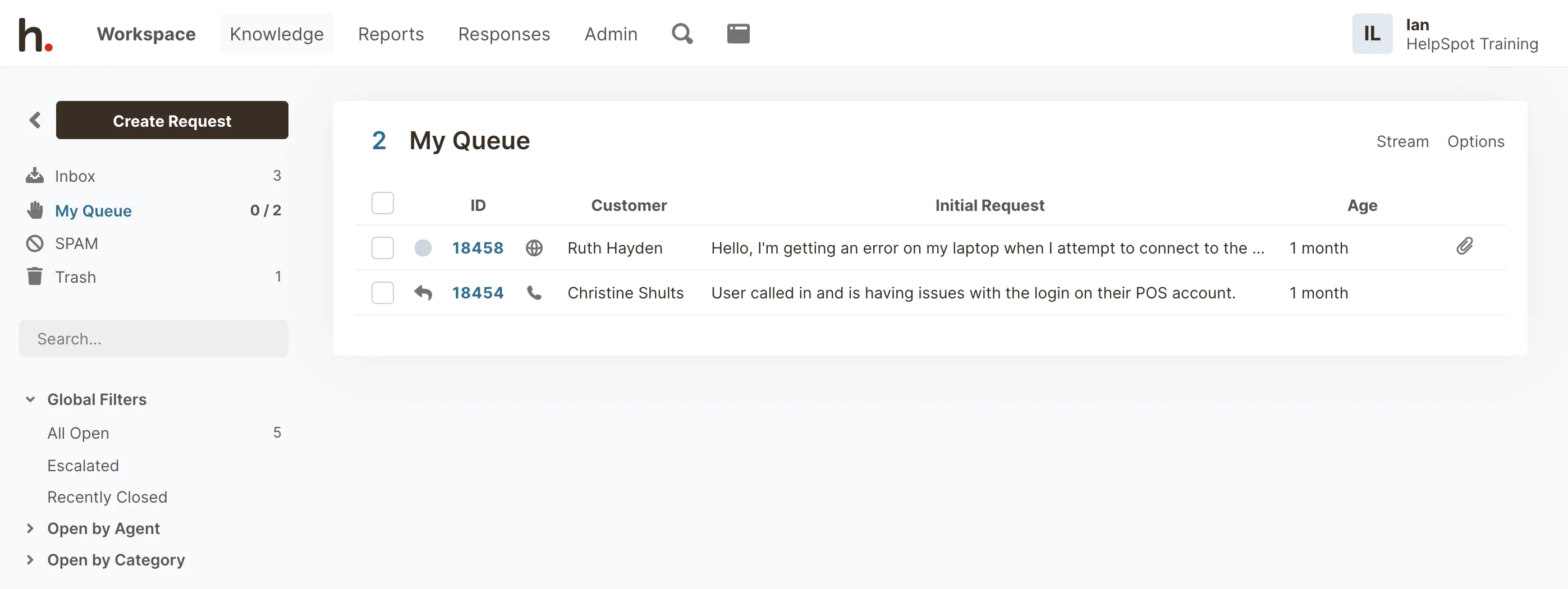Click into the sidebar Search field
This screenshot has width=1568, height=589.
pos(153,338)
